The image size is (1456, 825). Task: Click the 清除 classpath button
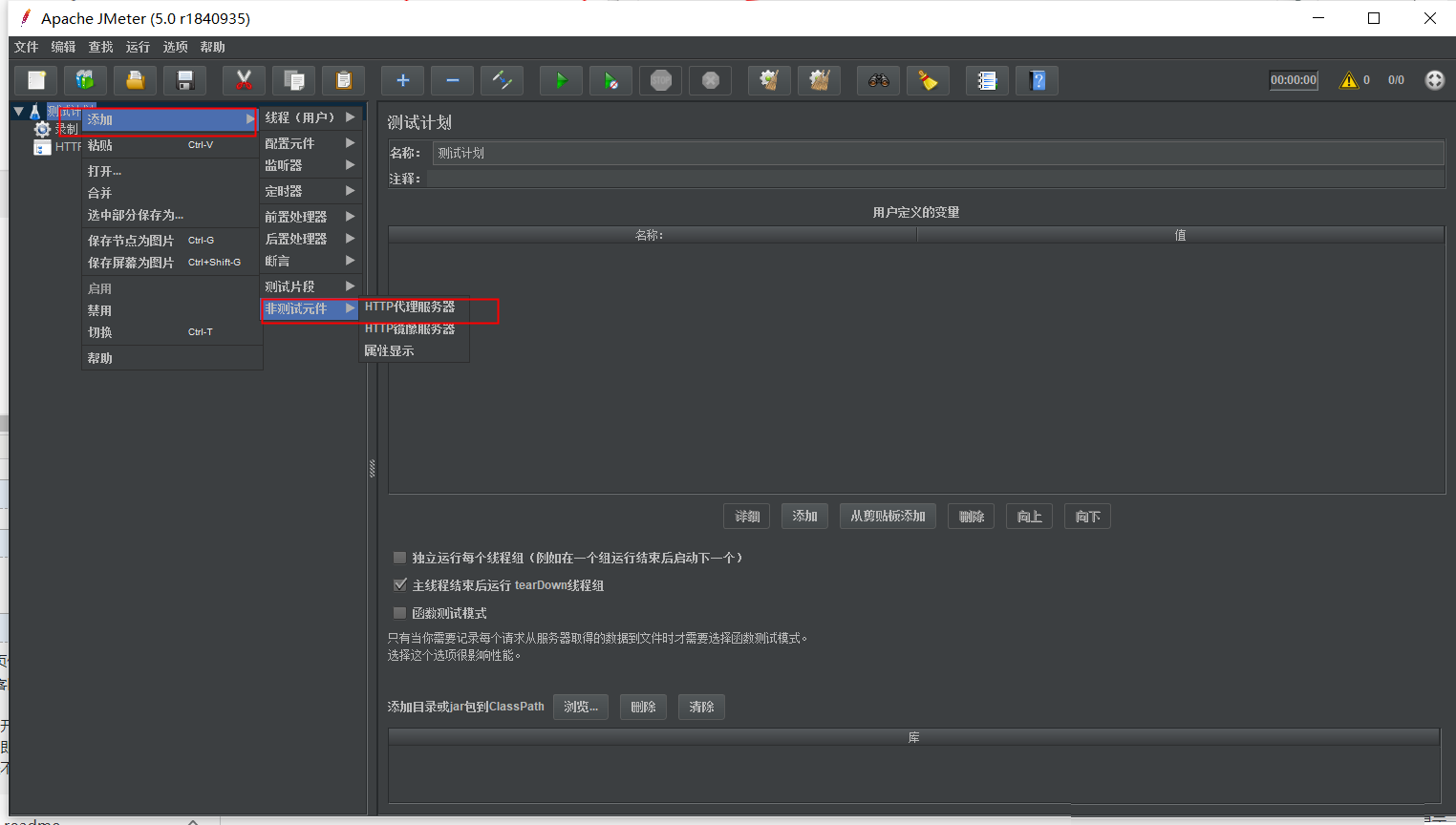point(701,707)
